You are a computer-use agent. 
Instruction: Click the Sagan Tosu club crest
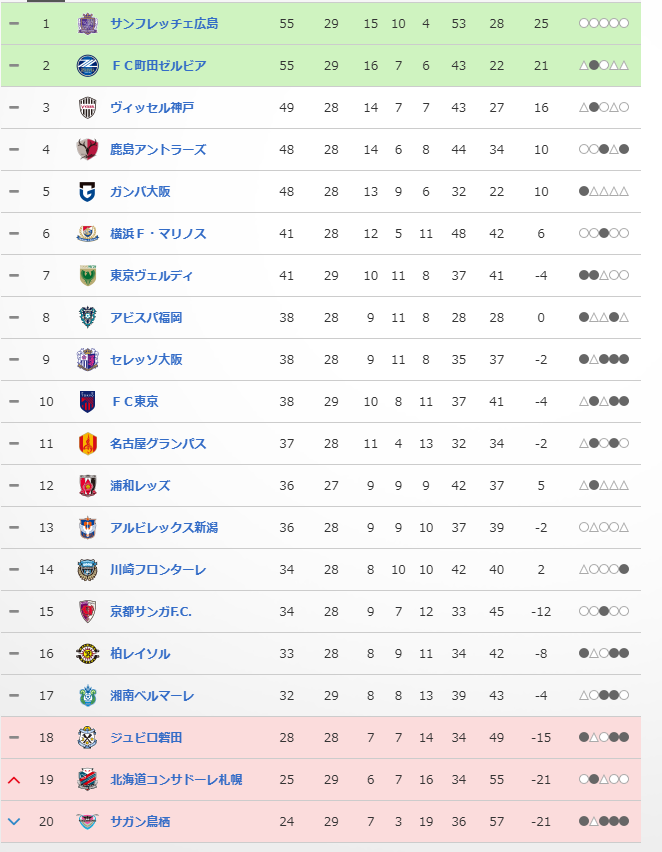(88, 822)
